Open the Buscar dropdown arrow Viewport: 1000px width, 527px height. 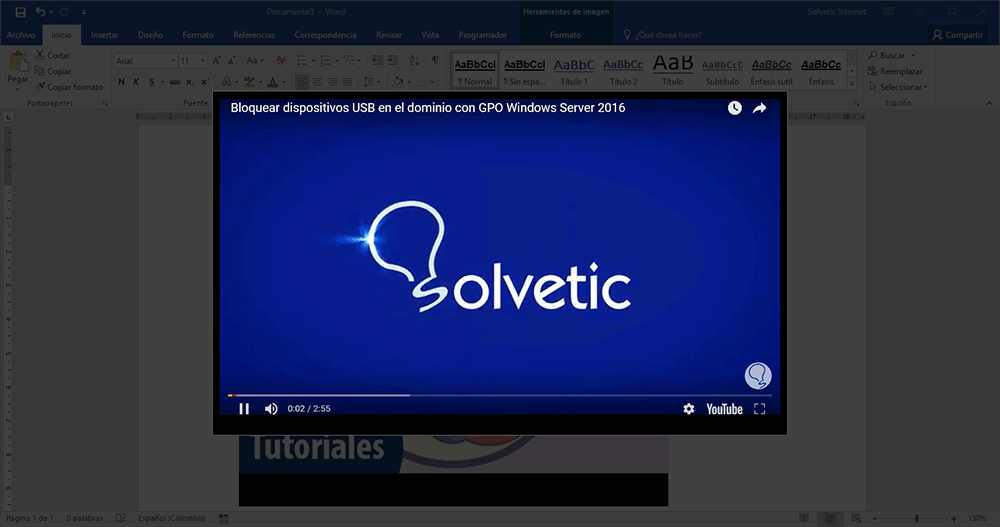point(913,56)
